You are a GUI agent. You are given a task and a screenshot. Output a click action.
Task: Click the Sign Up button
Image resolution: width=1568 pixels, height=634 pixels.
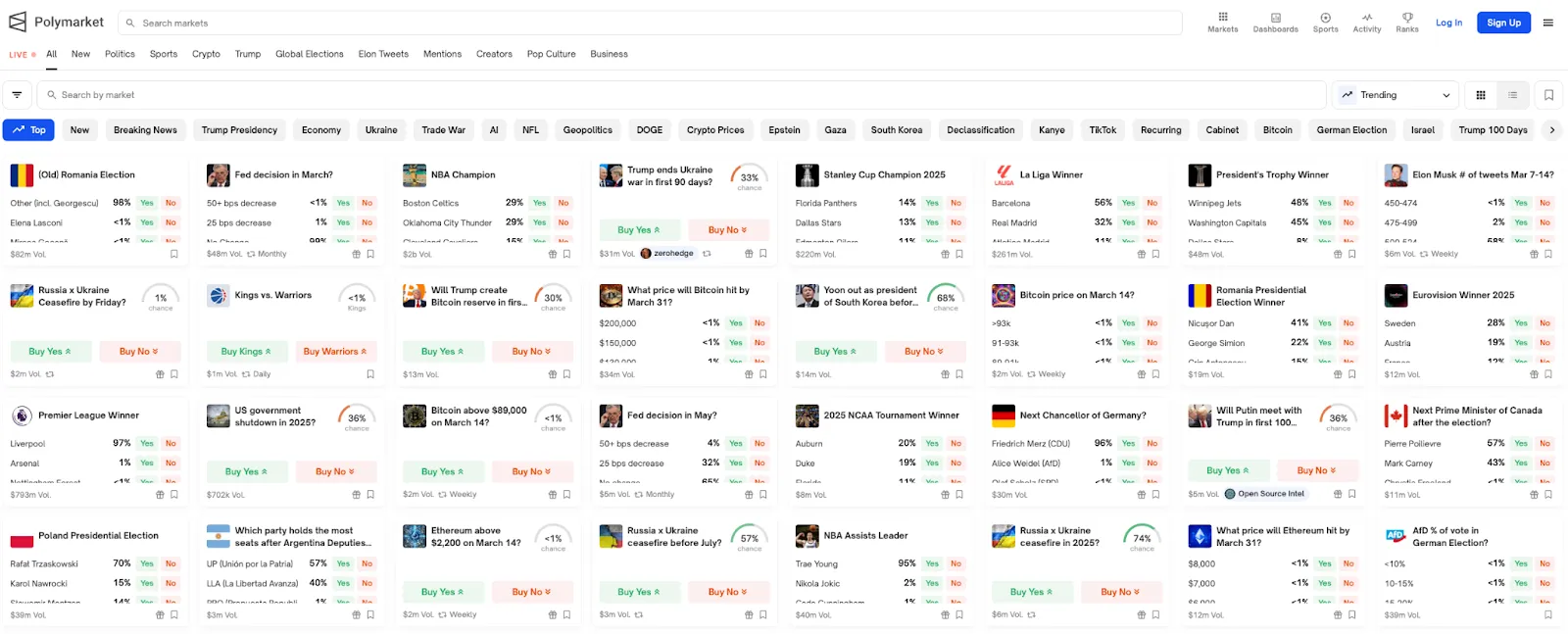point(1503,23)
